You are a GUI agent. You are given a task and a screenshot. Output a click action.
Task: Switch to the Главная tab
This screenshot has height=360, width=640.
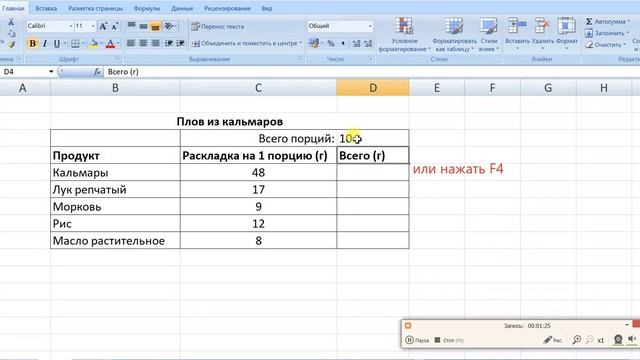pos(13,8)
